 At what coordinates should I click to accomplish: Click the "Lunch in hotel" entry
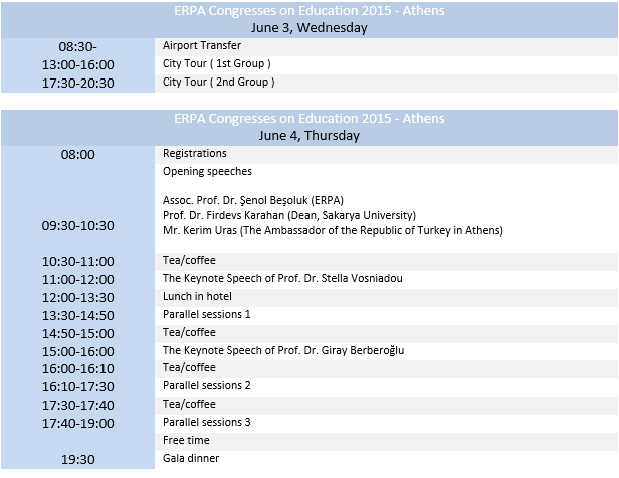(197, 297)
